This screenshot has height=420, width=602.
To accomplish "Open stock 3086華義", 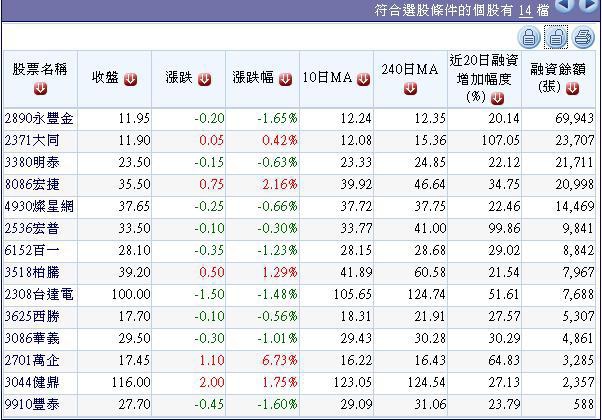I will point(32,338).
